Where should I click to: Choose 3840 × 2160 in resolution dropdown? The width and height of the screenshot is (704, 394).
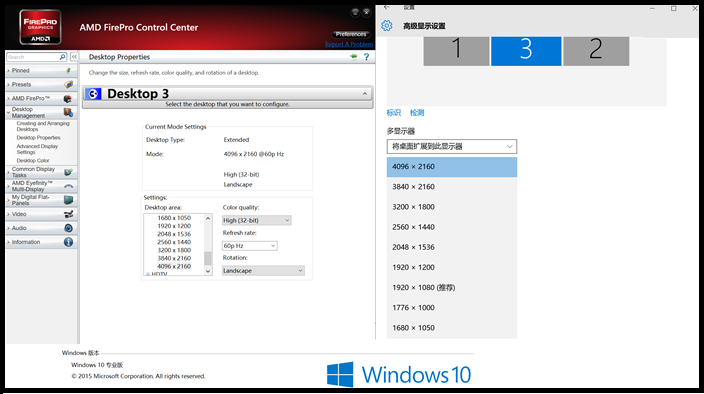(452, 187)
